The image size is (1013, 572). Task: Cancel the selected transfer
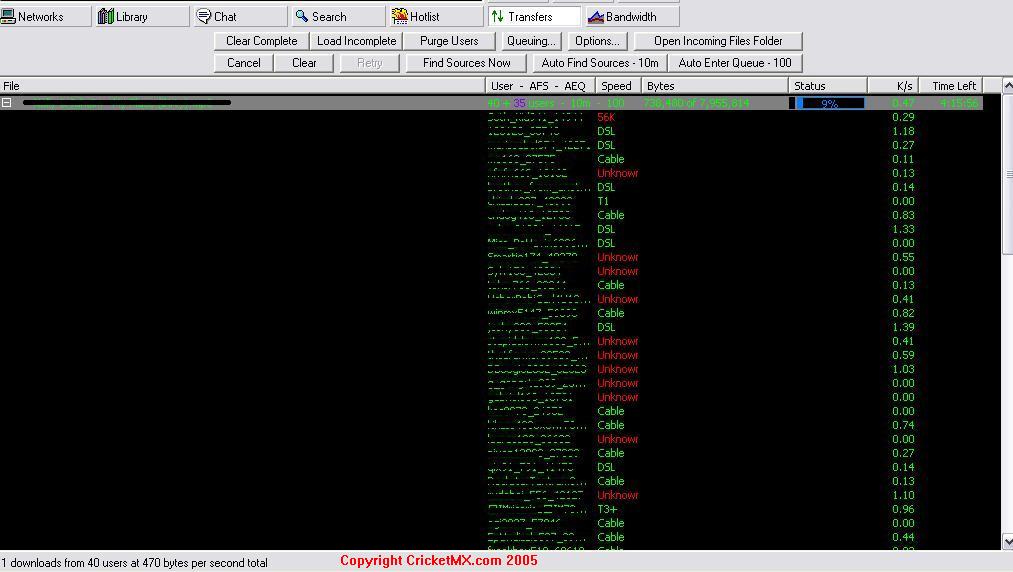(x=244, y=63)
